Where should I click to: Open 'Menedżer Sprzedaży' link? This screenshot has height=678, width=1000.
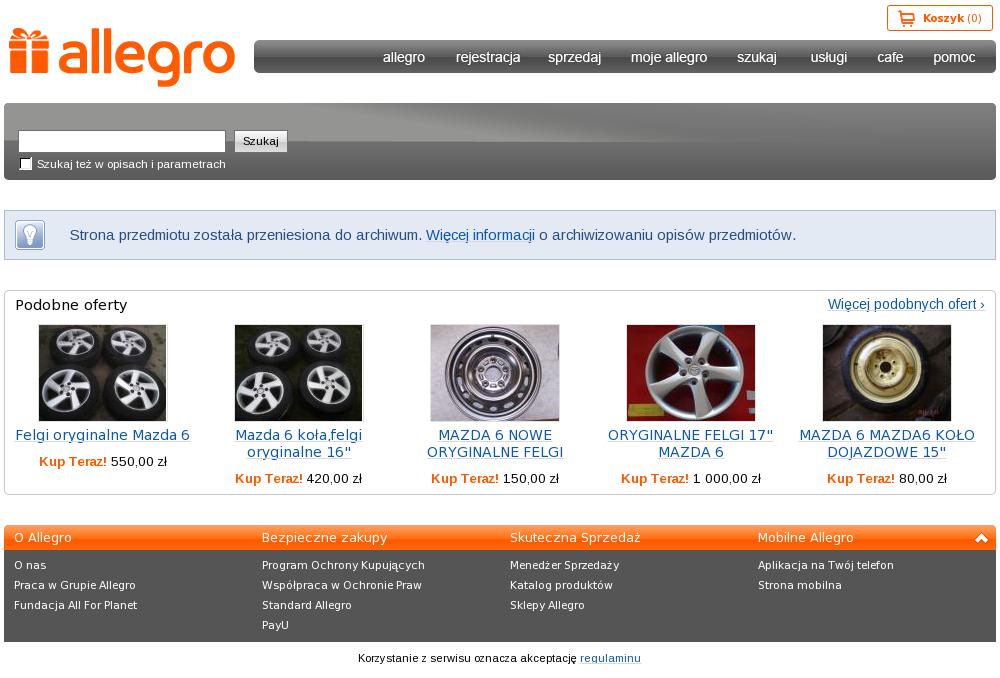click(x=564, y=565)
